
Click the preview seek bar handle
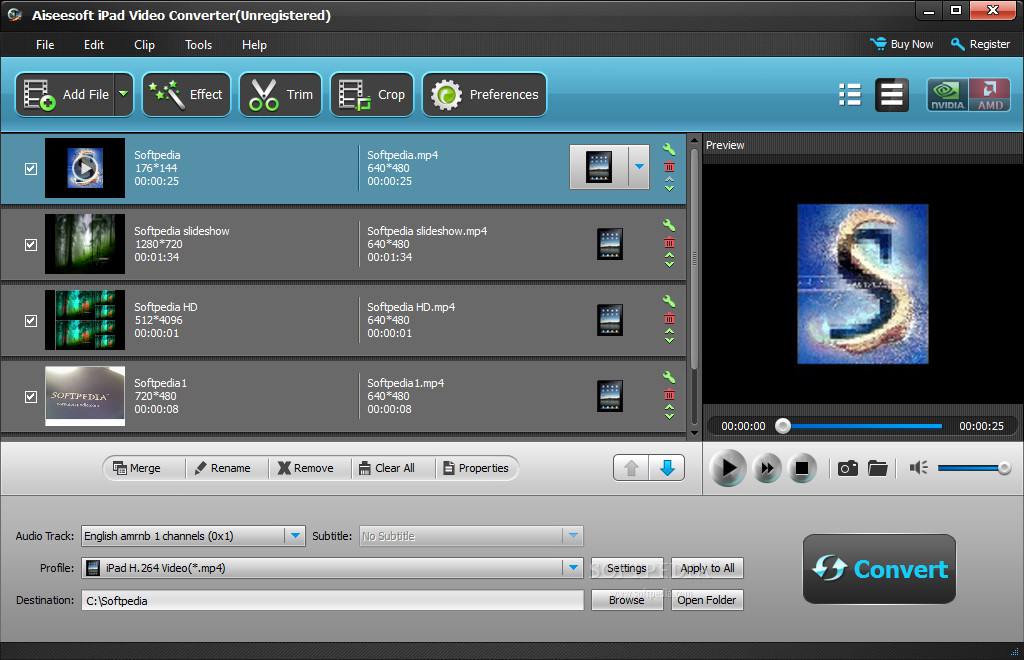[x=782, y=426]
